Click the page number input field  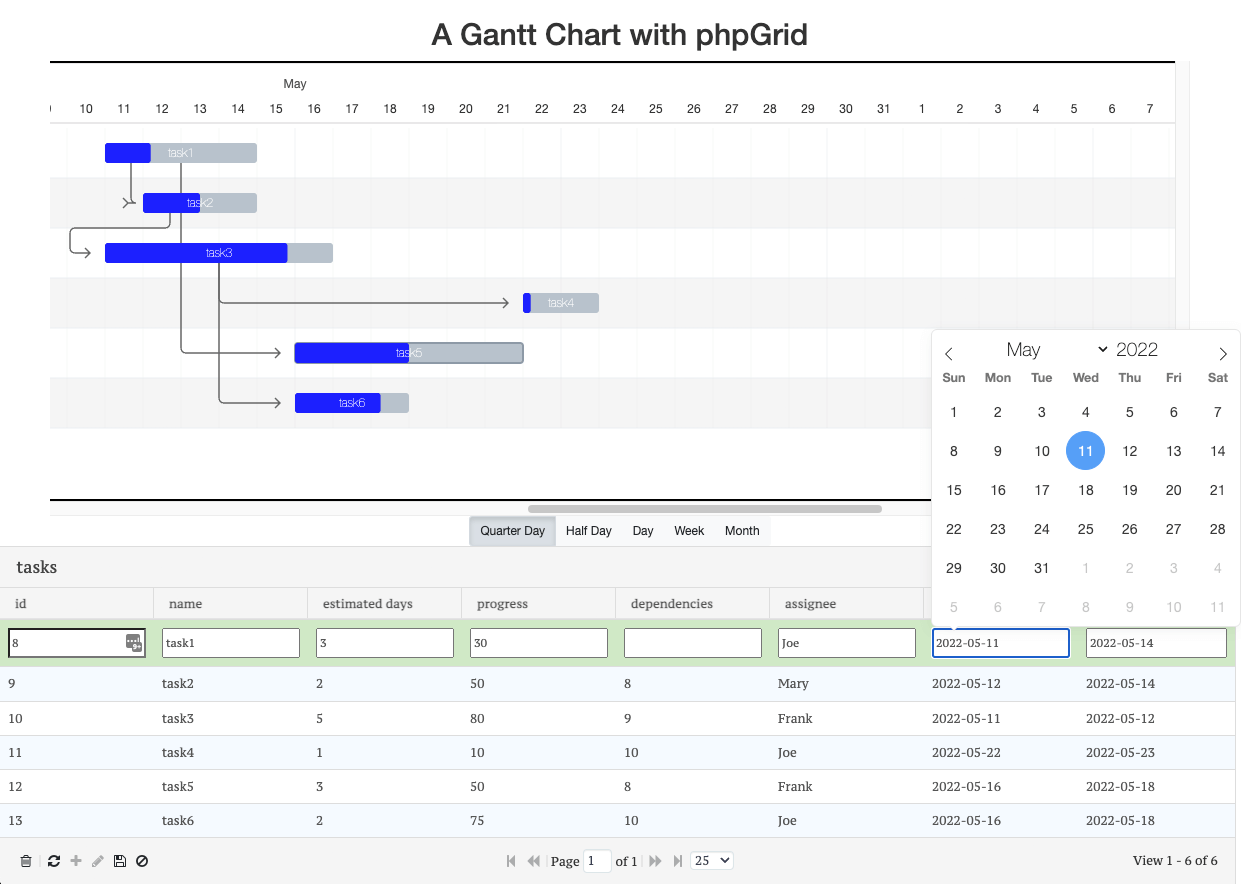(x=597, y=861)
